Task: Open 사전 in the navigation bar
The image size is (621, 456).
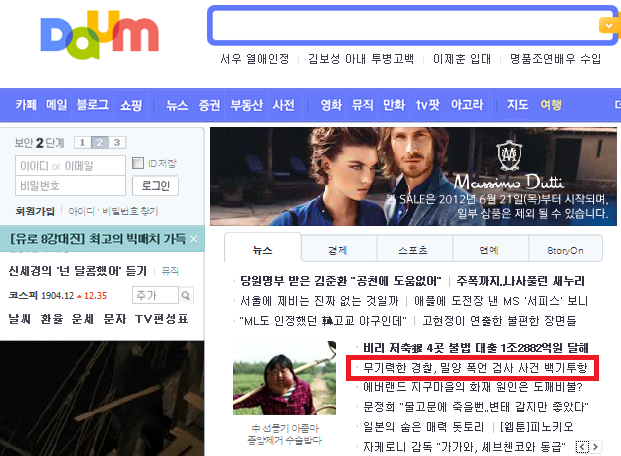Action: click(x=284, y=105)
